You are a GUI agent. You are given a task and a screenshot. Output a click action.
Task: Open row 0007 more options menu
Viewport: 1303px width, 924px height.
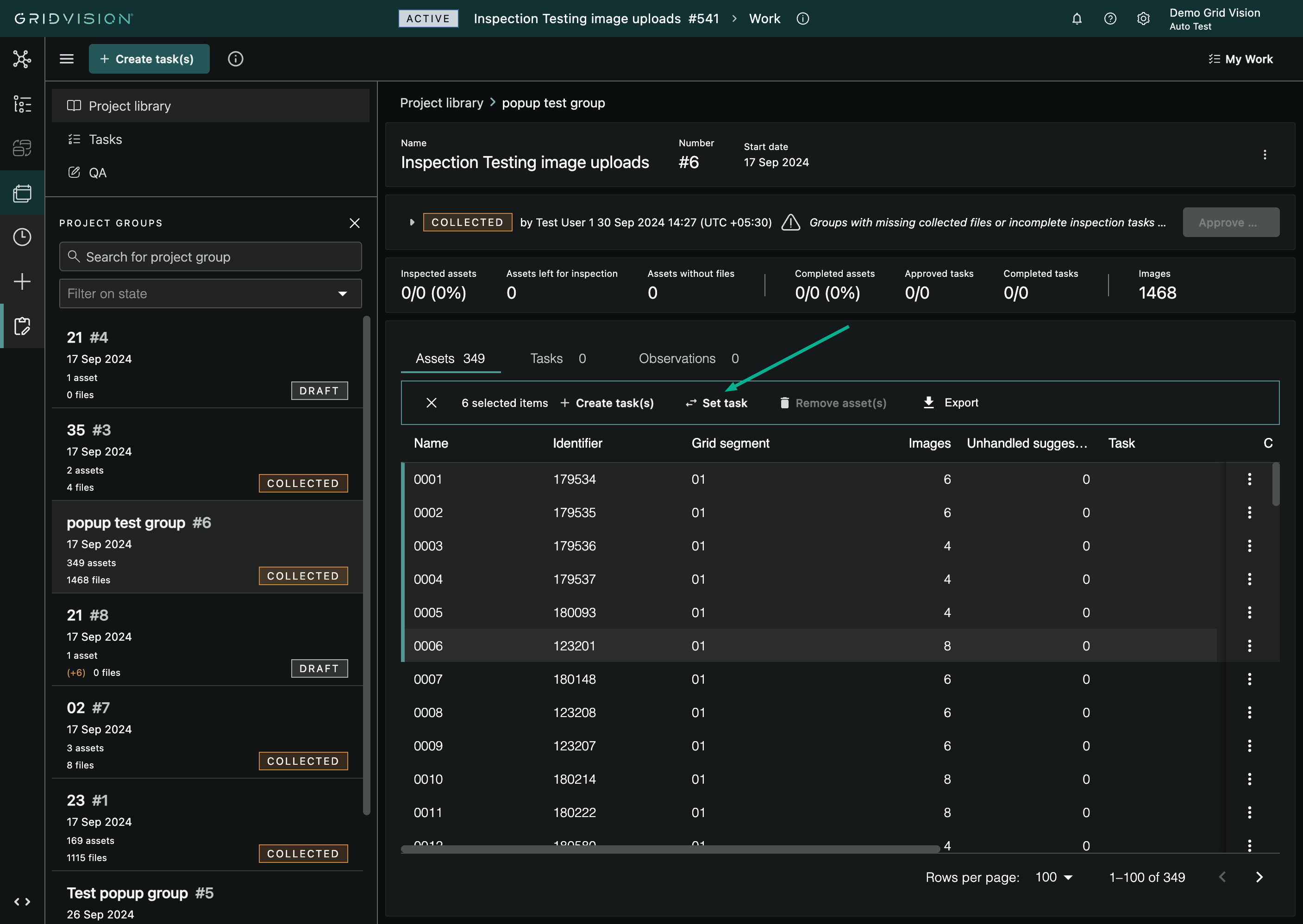pyautogui.click(x=1249, y=679)
